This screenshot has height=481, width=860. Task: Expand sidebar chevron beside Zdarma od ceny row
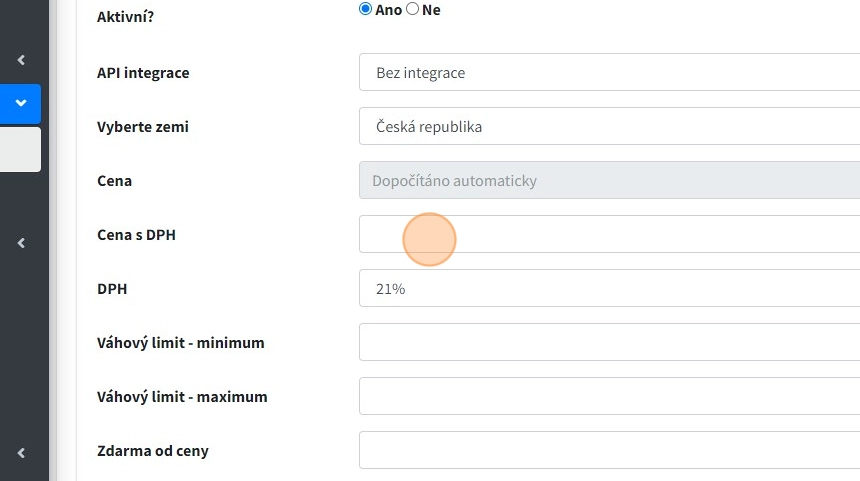pyautogui.click(x=21, y=452)
